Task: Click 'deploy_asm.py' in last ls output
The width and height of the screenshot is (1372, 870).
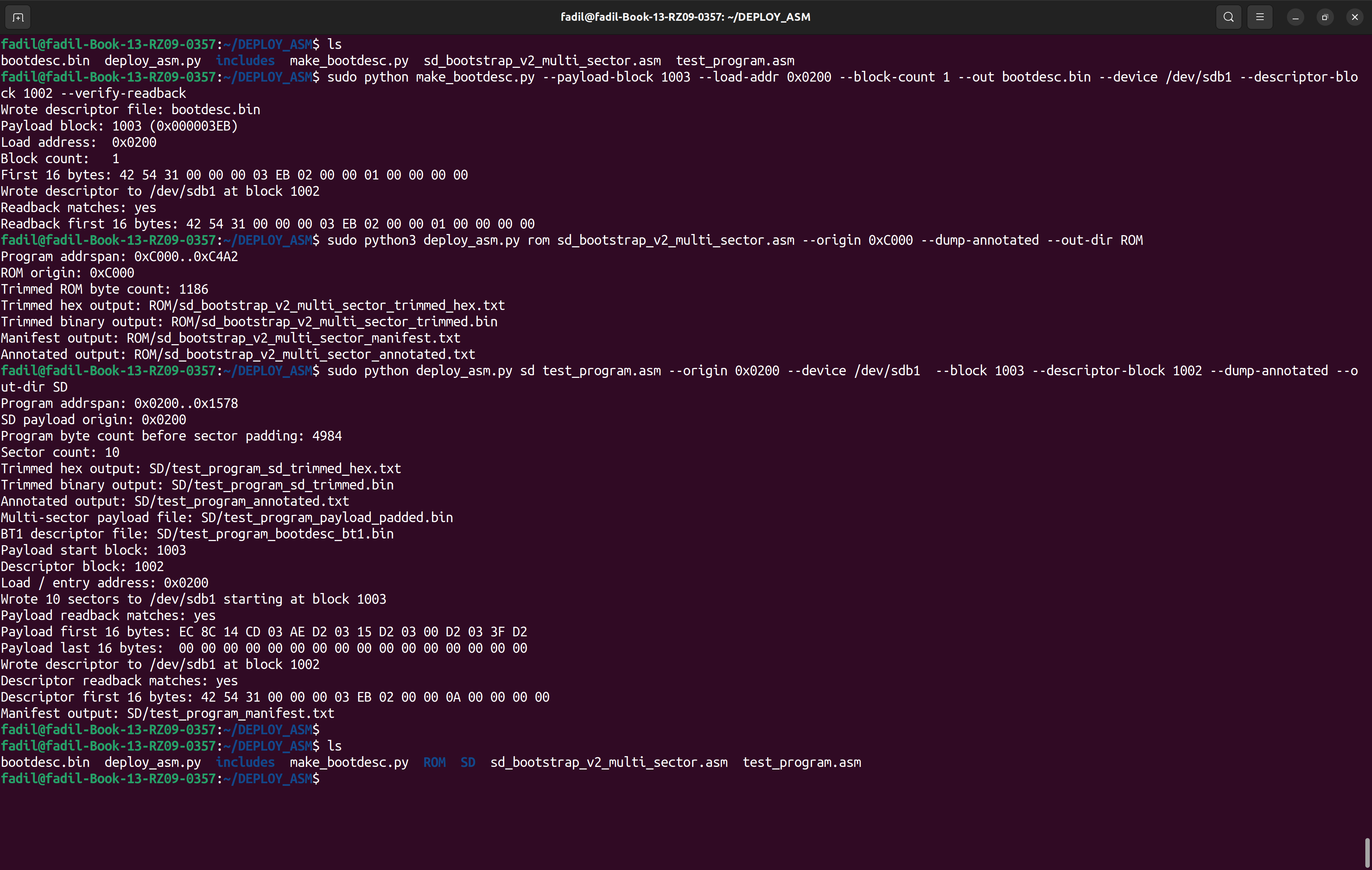Action: click(153, 762)
